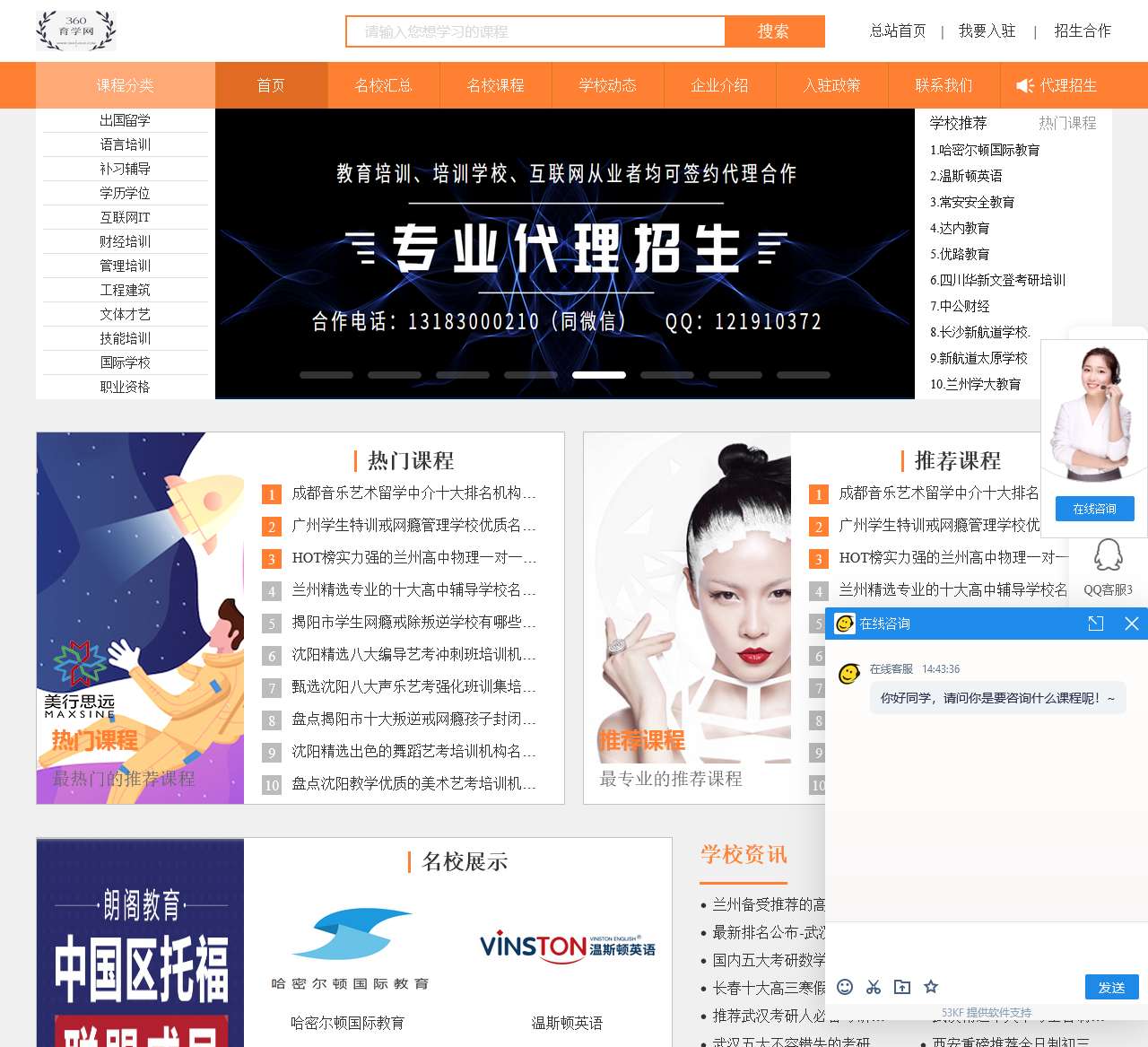Close the 在线咨询 chat window
This screenshot has width=1148, height=1047.
1132,624
